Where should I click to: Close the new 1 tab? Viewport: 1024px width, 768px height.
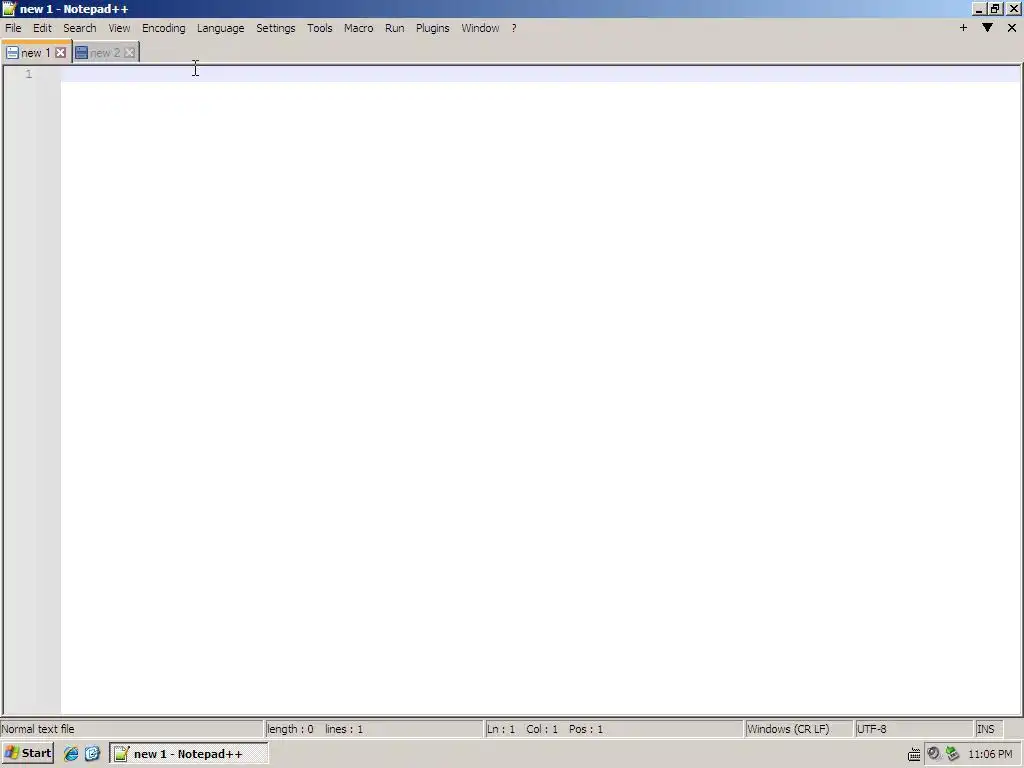click(60, 53)
